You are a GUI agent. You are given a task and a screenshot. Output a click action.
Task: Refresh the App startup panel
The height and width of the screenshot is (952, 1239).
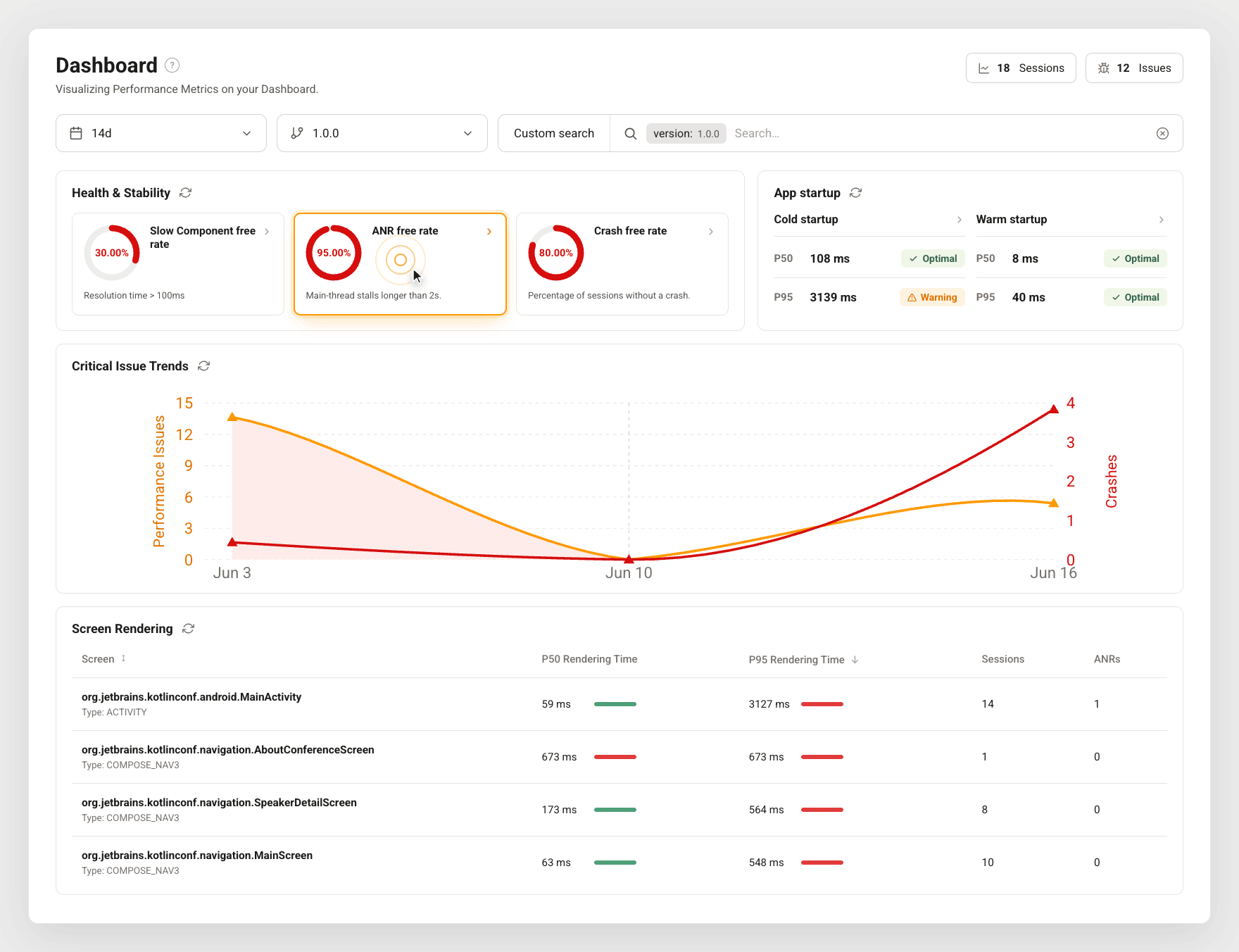point(856,193)
